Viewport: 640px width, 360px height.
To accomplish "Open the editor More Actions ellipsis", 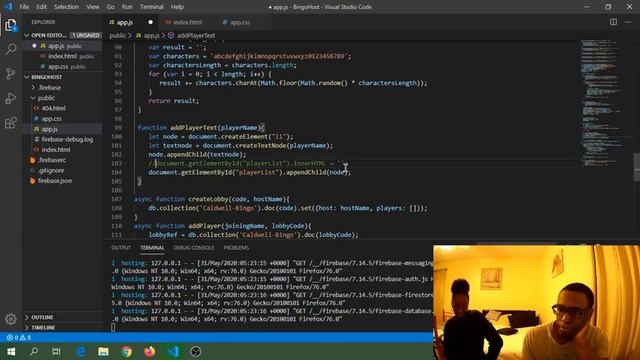I will (628, 22).
